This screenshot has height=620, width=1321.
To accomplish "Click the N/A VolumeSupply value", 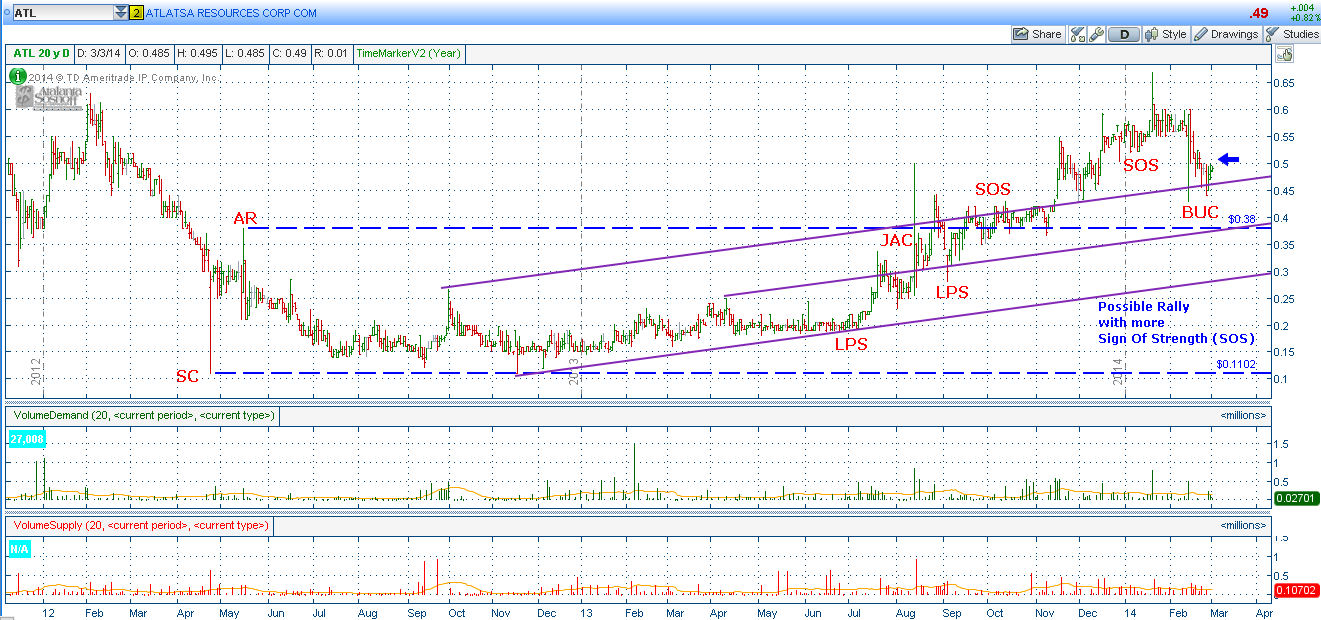I will pos(20,548).
